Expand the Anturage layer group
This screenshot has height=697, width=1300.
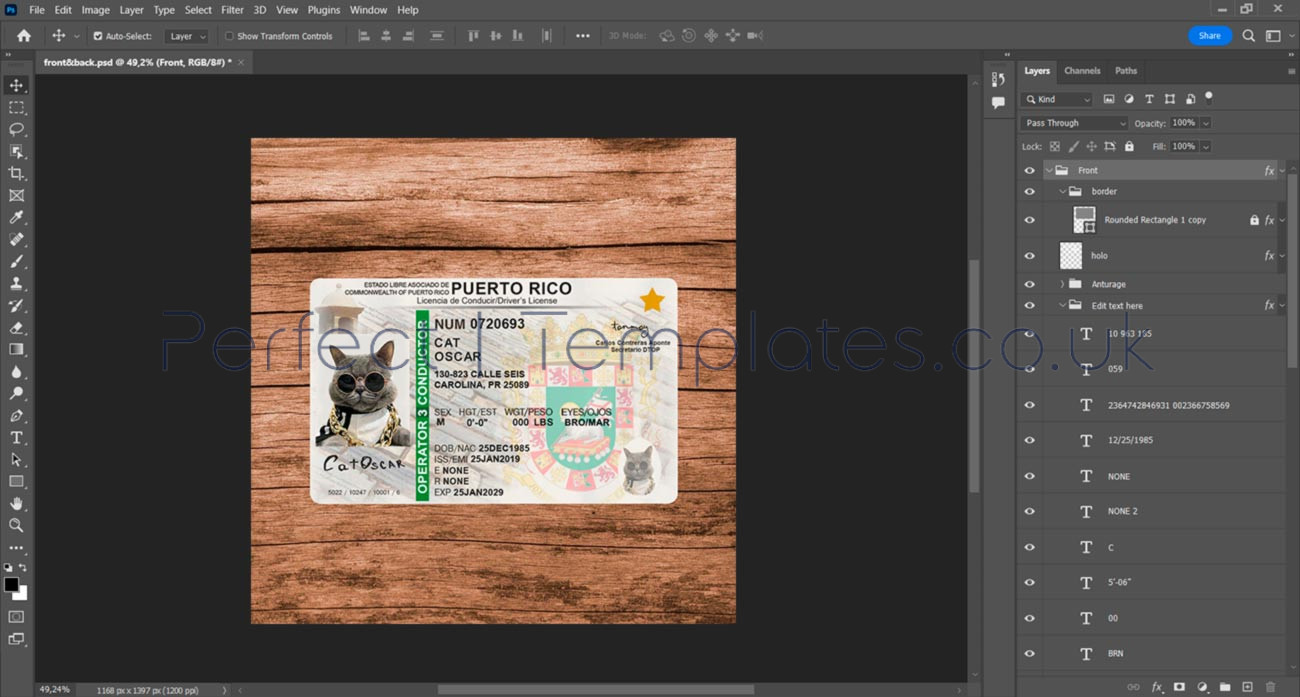tap(1062, 284)
